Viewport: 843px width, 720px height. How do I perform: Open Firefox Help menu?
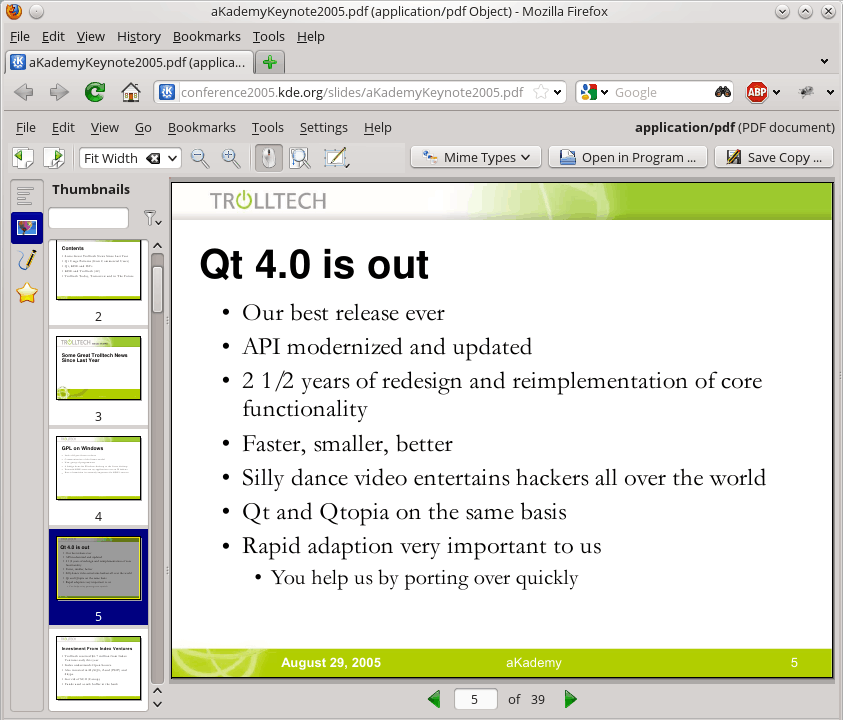pyautogui.click(x=311, y=37)
